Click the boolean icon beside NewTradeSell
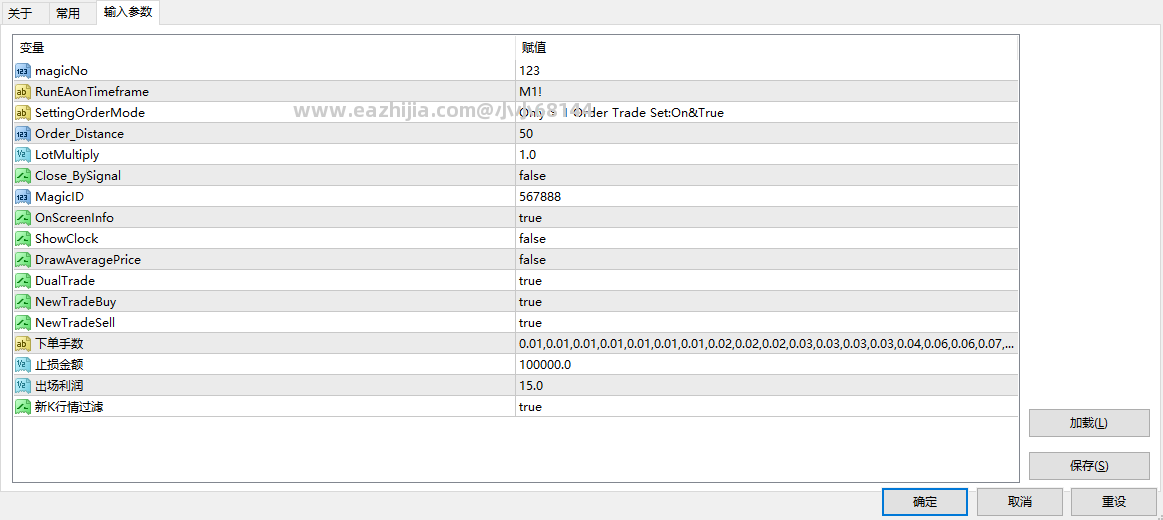This screenshot has height=520, width=1163. pos(22,323)
